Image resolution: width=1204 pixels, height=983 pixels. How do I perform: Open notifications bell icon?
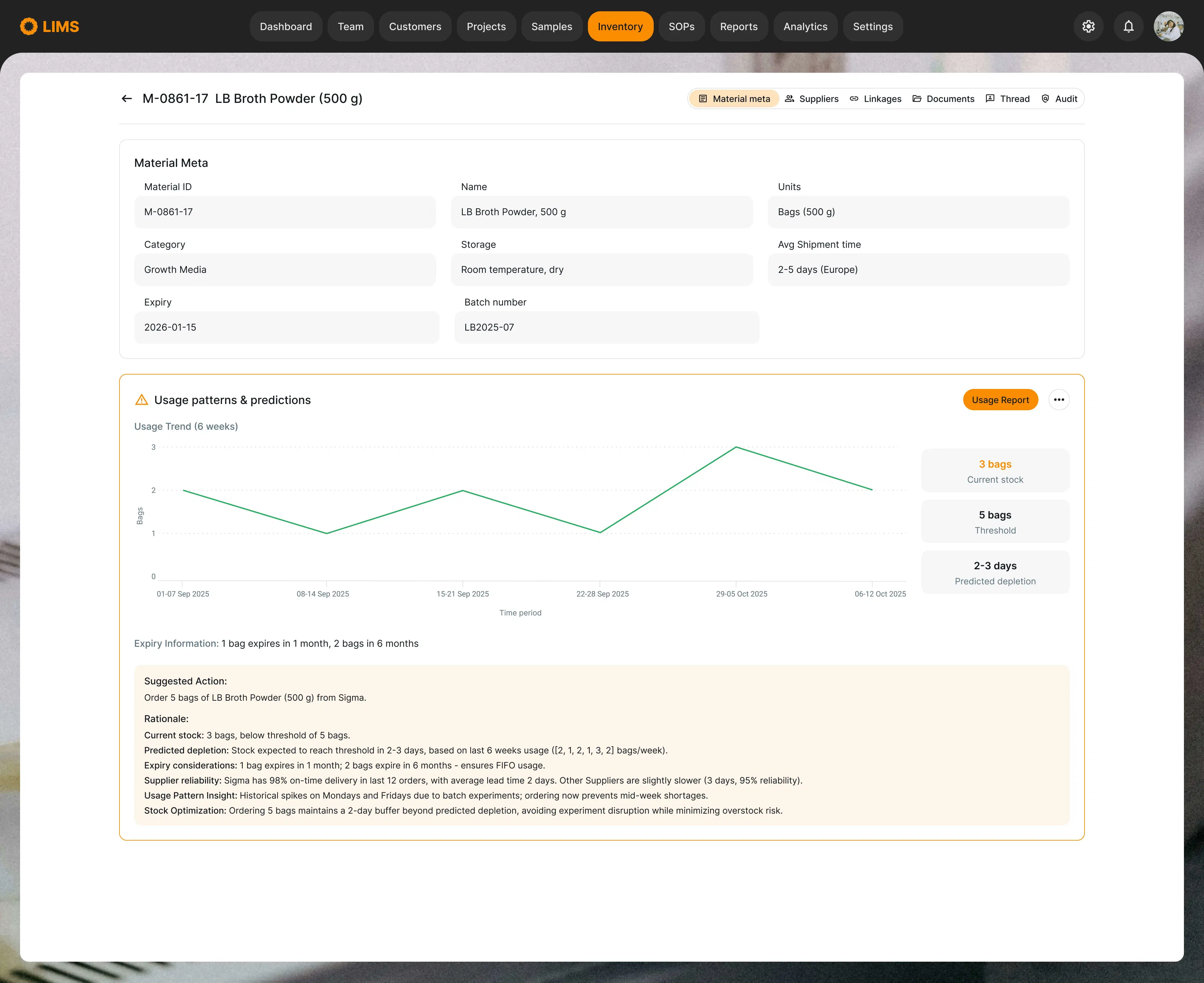click(1128, 27)
